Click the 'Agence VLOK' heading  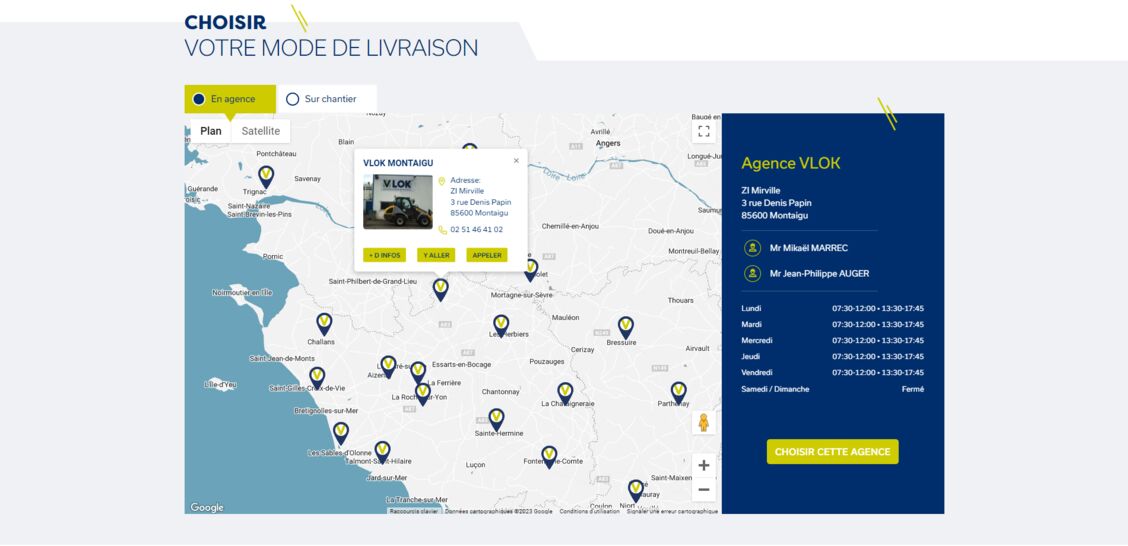point(791,163)
